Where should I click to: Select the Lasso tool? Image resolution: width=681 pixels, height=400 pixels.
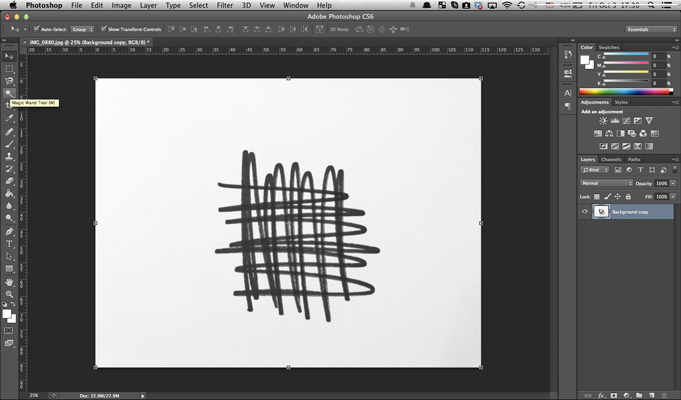[9, 81]
